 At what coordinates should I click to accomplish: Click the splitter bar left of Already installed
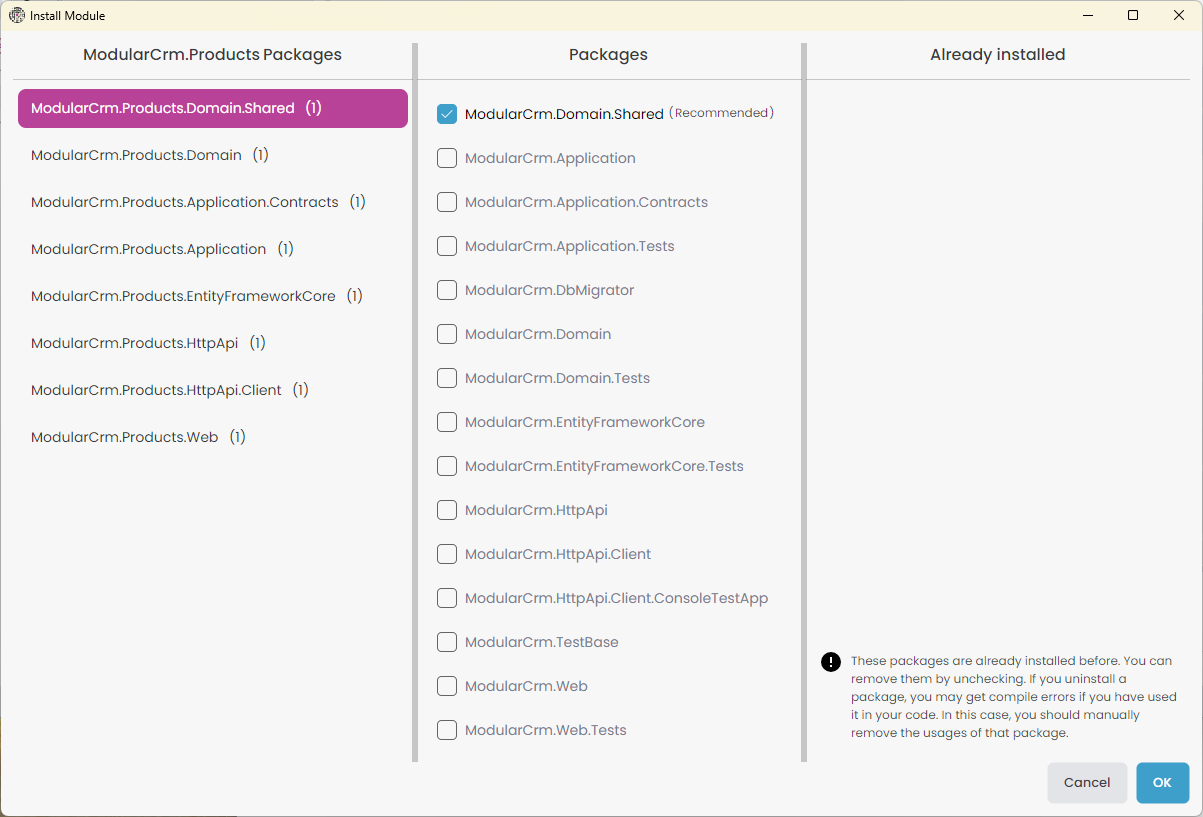pos(803,400)
